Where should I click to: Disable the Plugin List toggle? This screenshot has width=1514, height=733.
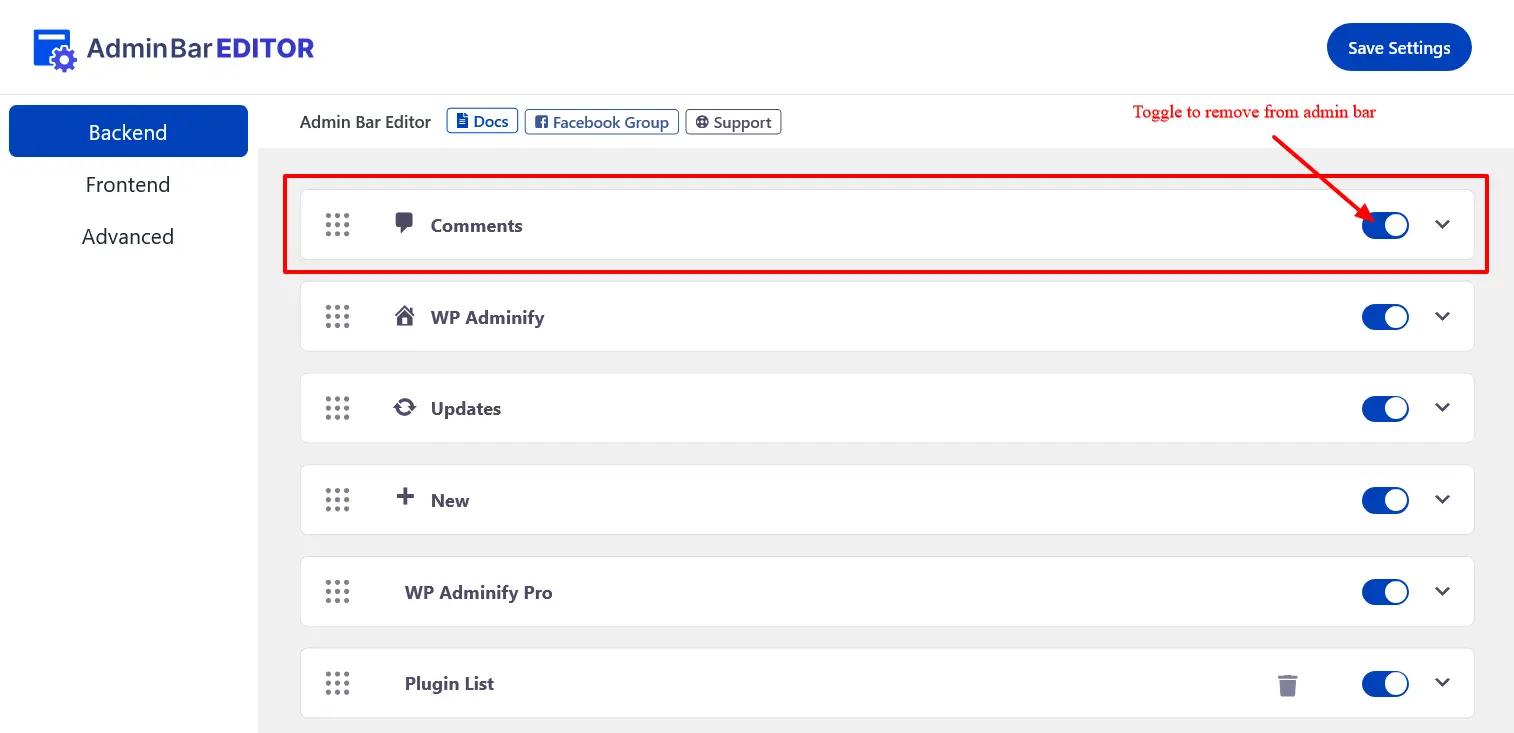tap(1385, 684)
